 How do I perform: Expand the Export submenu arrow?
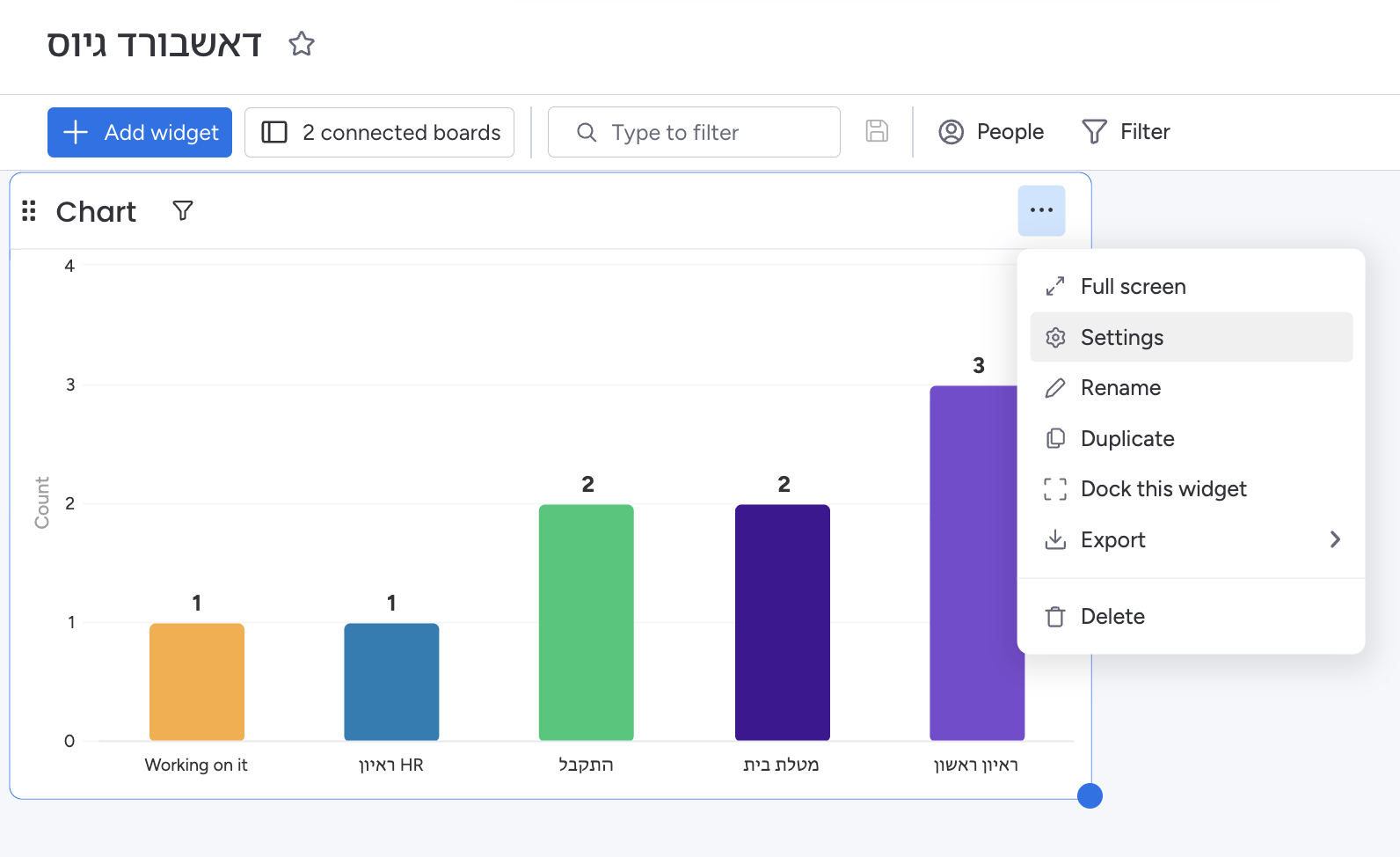1335,539
